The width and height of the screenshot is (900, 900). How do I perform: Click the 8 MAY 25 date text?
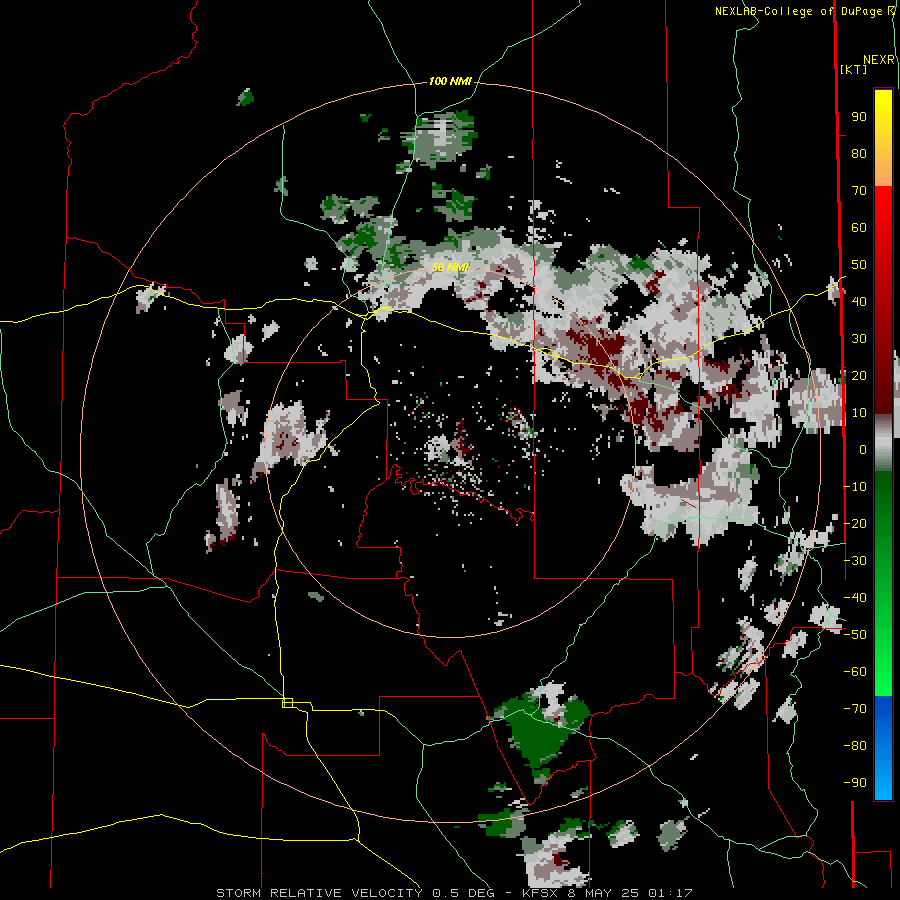603,893
